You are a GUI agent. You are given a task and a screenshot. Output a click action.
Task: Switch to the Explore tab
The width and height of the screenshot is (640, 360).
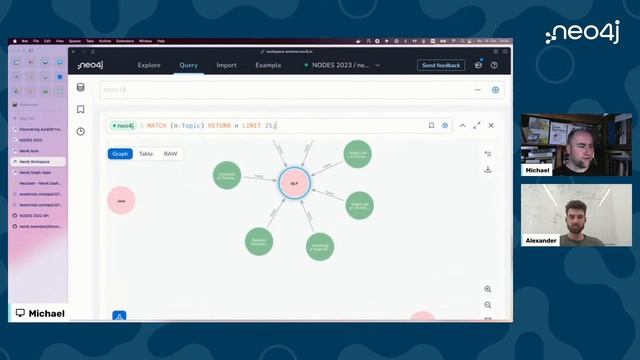tap(149, 65)
